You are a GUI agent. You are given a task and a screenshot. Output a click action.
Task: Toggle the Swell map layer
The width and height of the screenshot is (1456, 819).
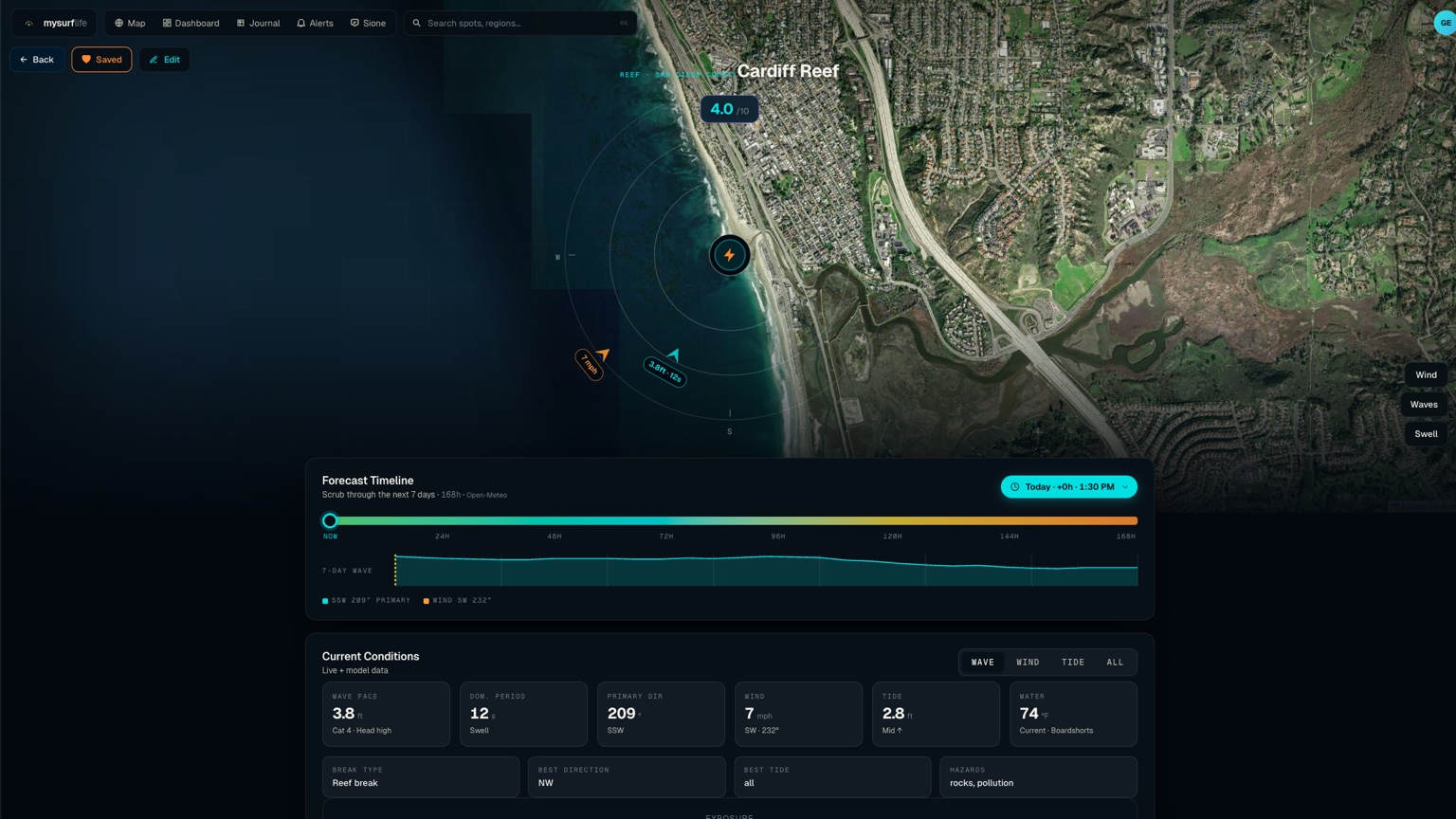(1426, 434)
